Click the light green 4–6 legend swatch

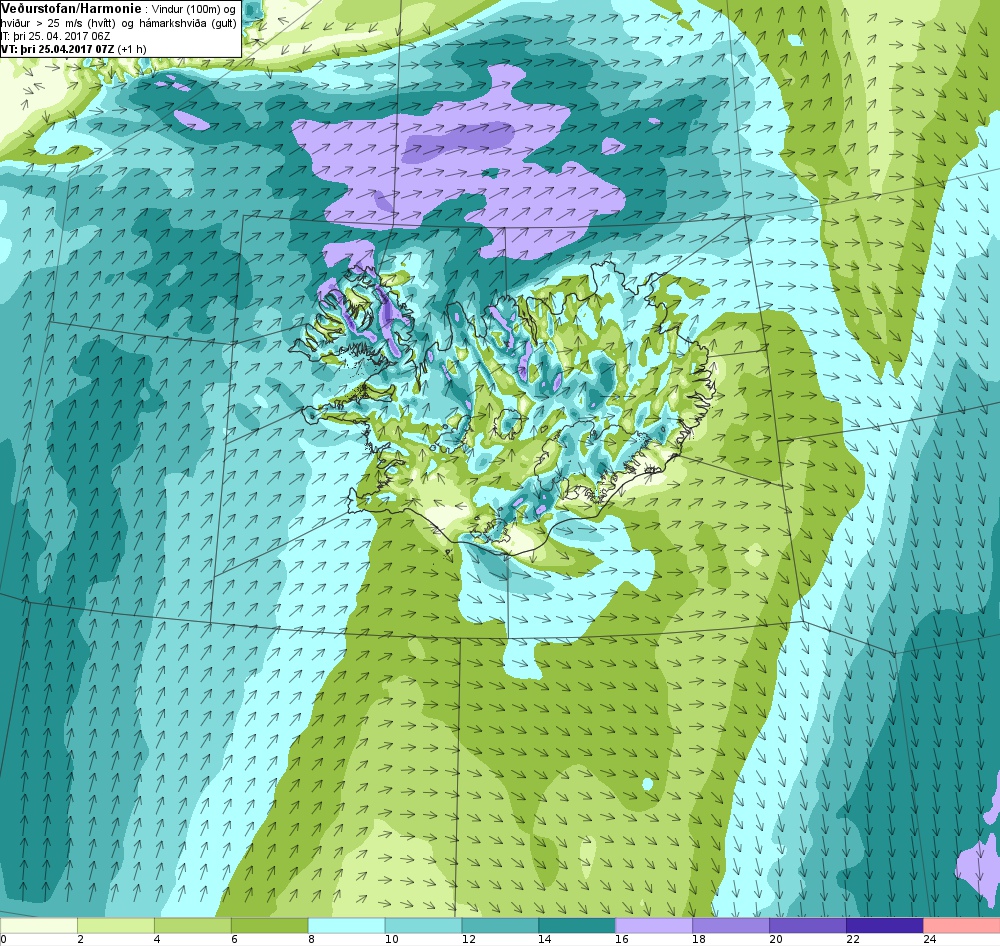(x=193, y=925)
